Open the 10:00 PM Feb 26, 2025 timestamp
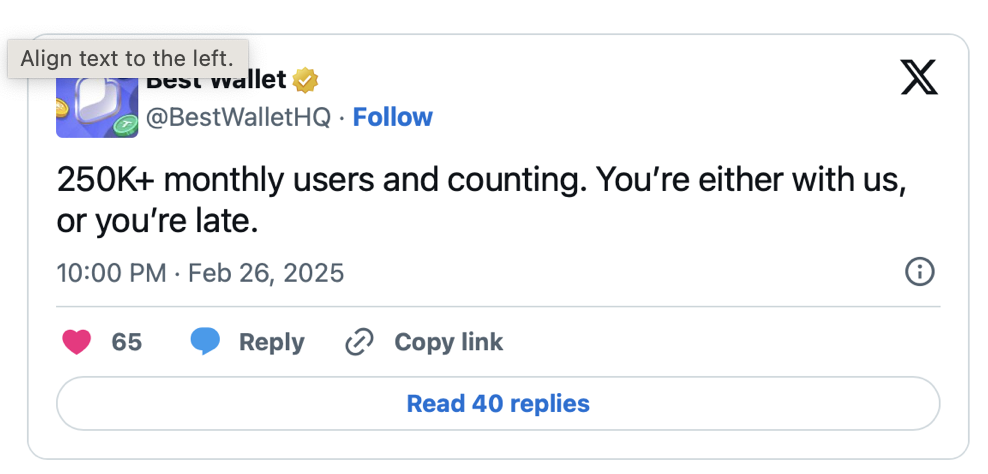 (x=200, y=273)
